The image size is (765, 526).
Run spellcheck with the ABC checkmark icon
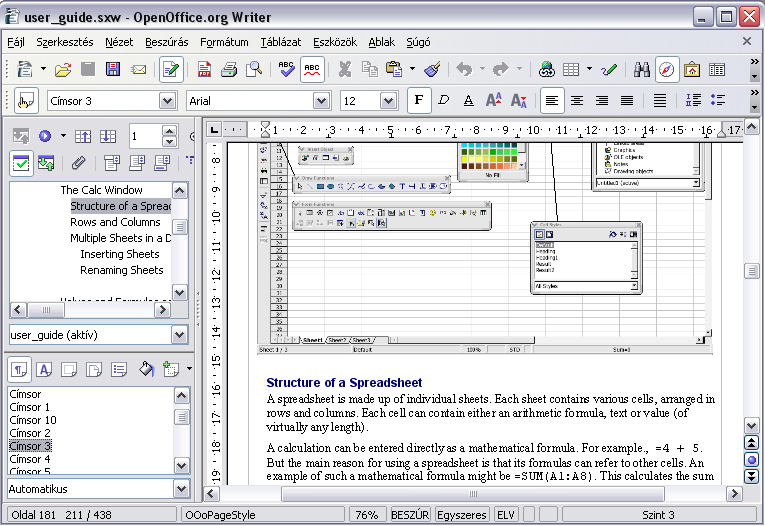tap(287, 69)
